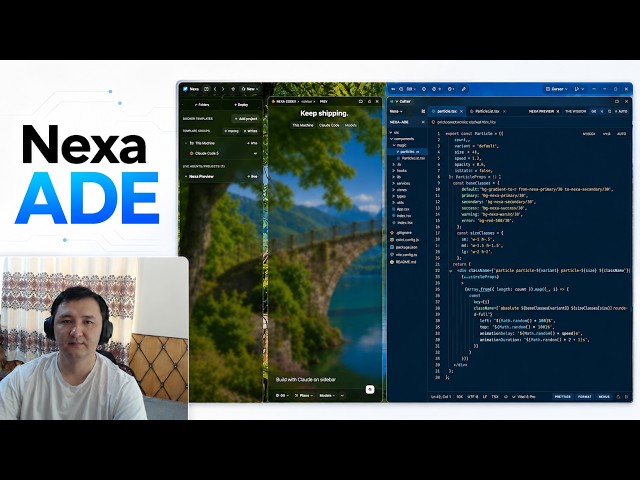Image resolution: width=640 pixels, height=480 pixels.
Task: Click the explorer view icon beside Nexa dropdown
Action: click(423, 111)
